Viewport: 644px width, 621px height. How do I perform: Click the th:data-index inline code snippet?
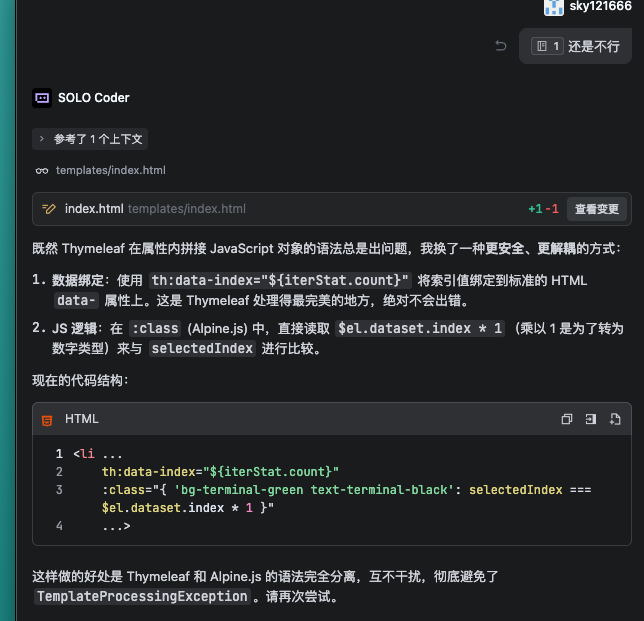pos(279,280)
